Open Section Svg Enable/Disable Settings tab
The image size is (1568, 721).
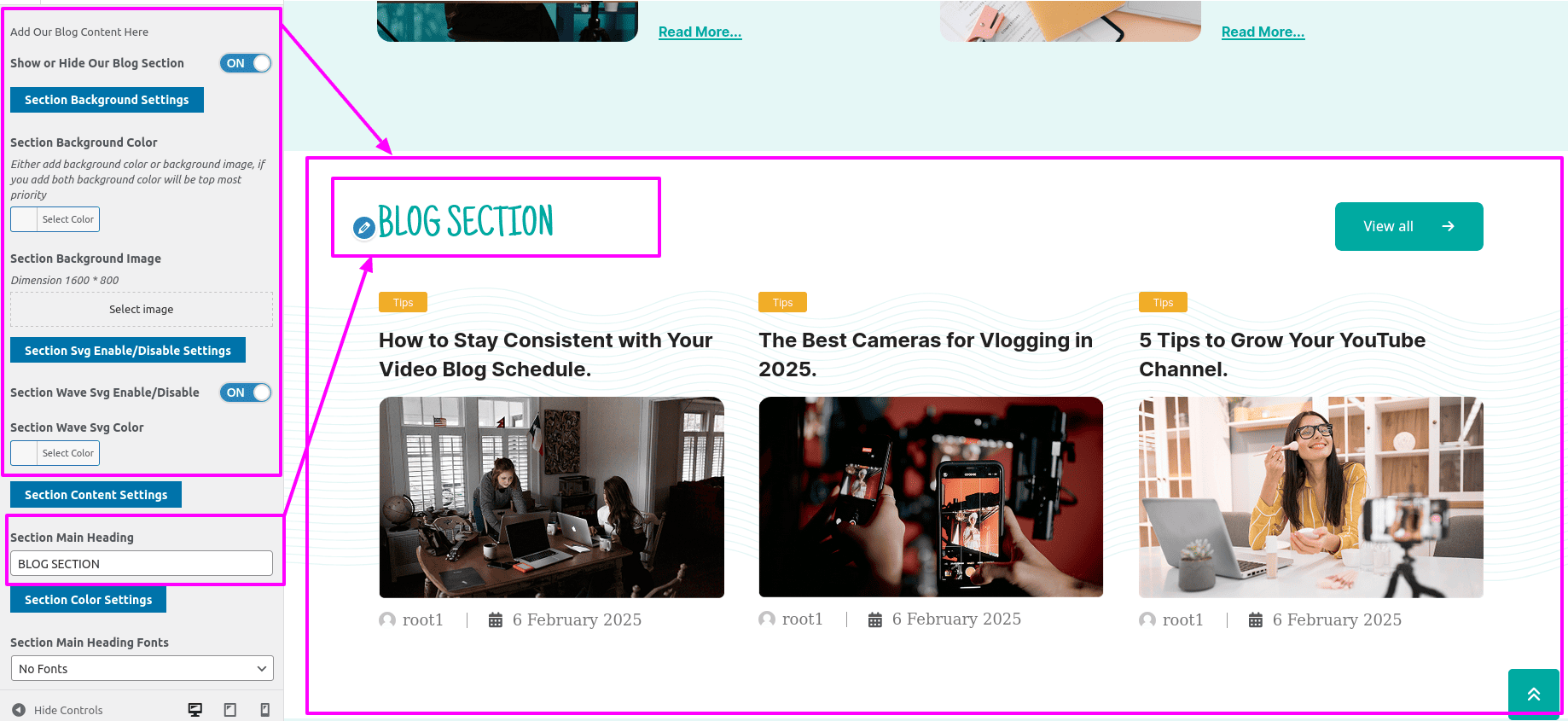(x=128, y=351)
